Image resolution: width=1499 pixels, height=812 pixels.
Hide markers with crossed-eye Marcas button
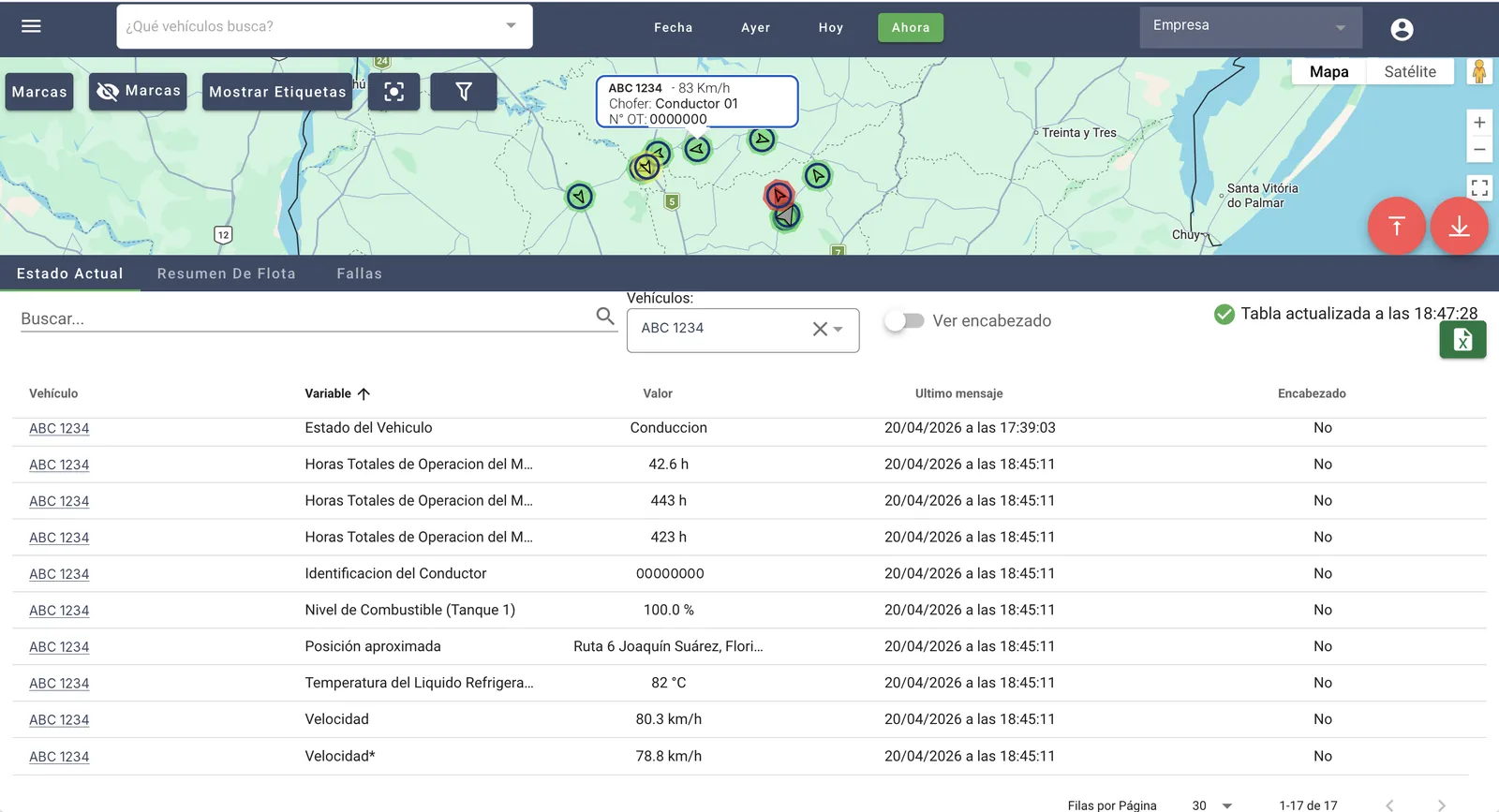tap(138, 92)
